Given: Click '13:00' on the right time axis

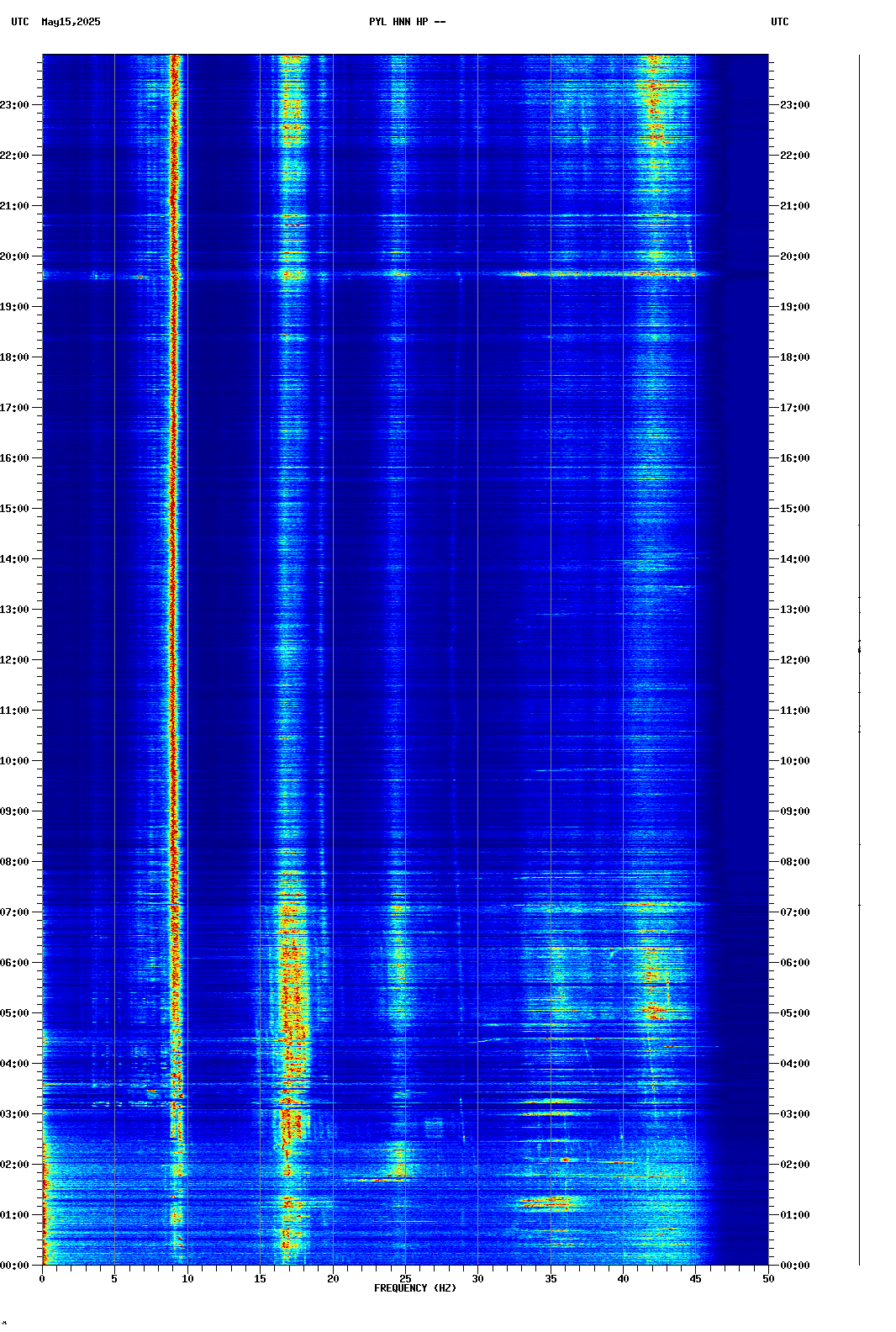Looking at the screenshot, I should pos(795,610).
